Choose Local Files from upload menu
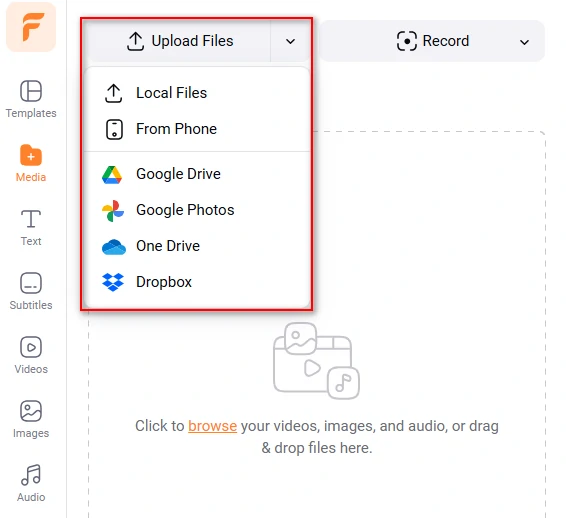Screen dimensions: 566x518 coord(197,93)
